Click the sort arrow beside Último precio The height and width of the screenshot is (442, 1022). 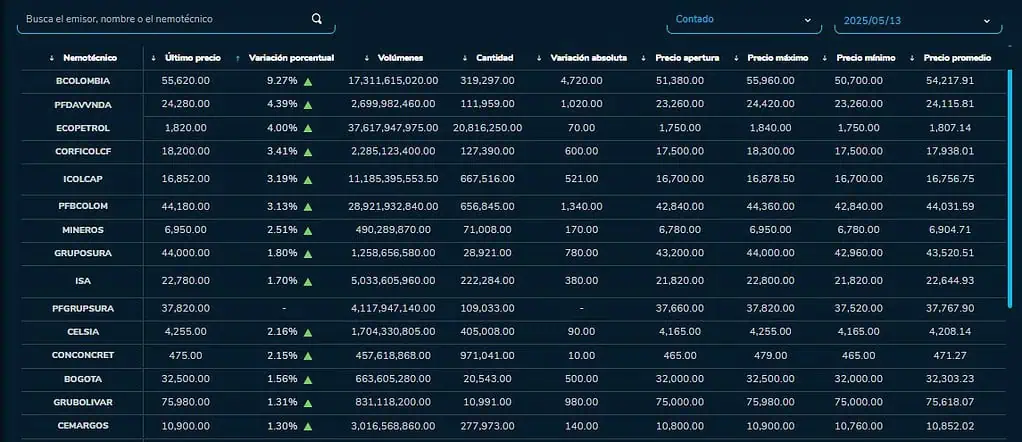point(153,58)
